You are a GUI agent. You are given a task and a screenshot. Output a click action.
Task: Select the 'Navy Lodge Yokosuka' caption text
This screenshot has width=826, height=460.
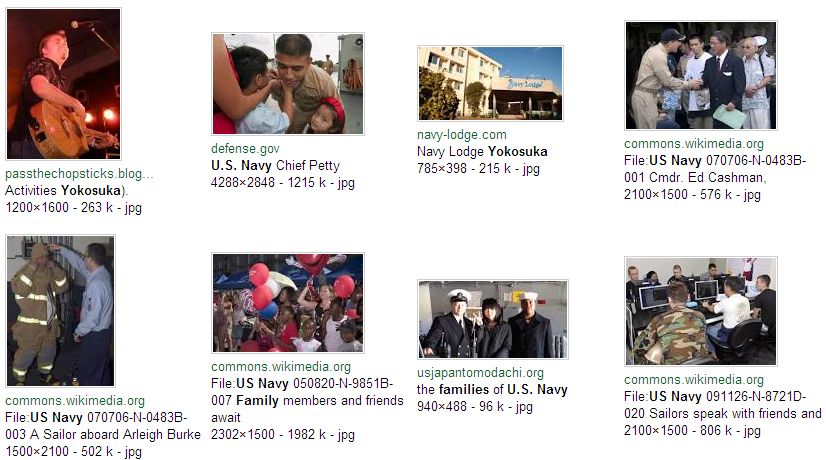pyautogui.click(x=482, y=152)
